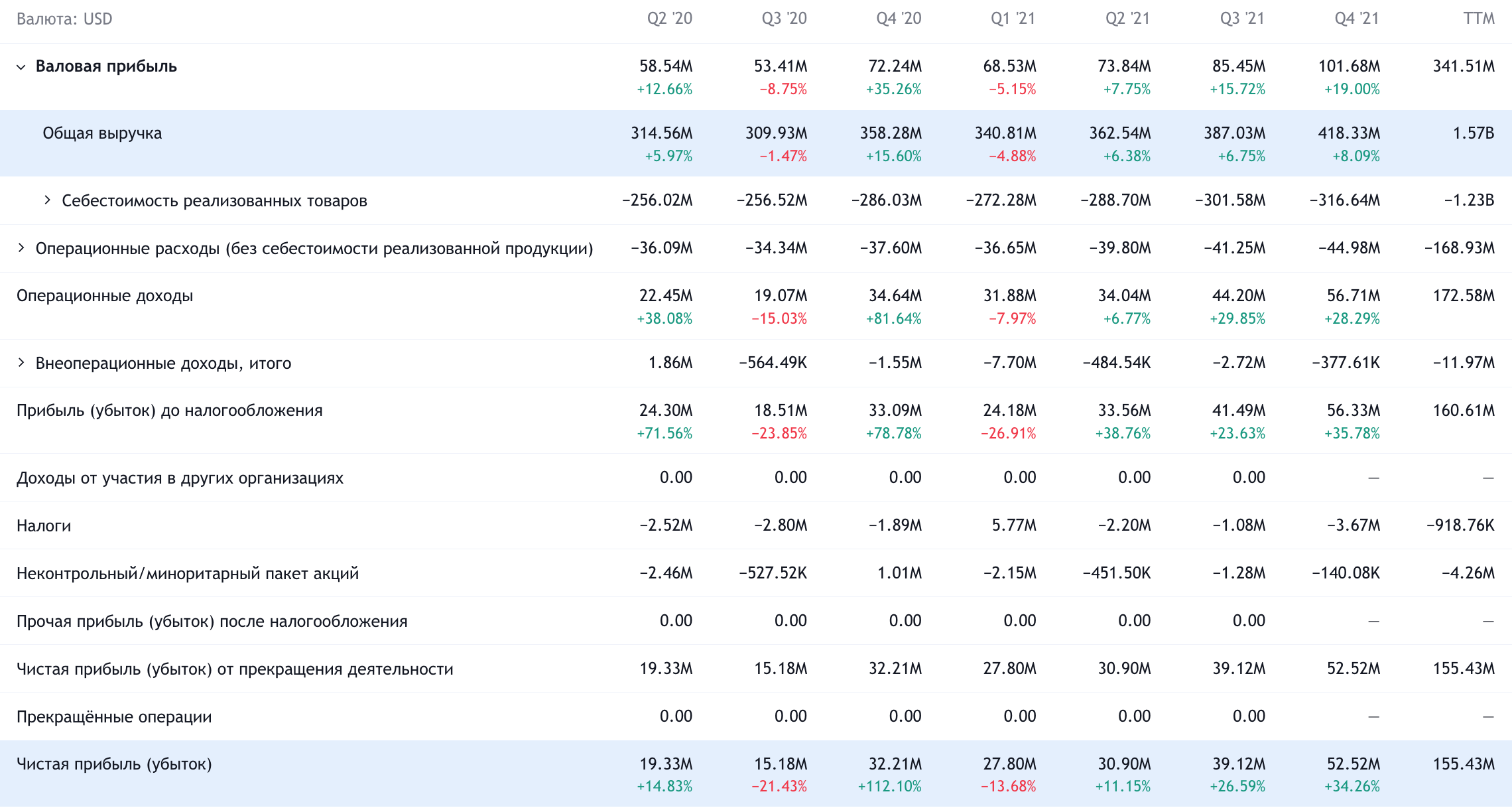Click gross profit value 58.54M
The width and height of the screenshot is (1512, 808).
(x=666, y=66)
